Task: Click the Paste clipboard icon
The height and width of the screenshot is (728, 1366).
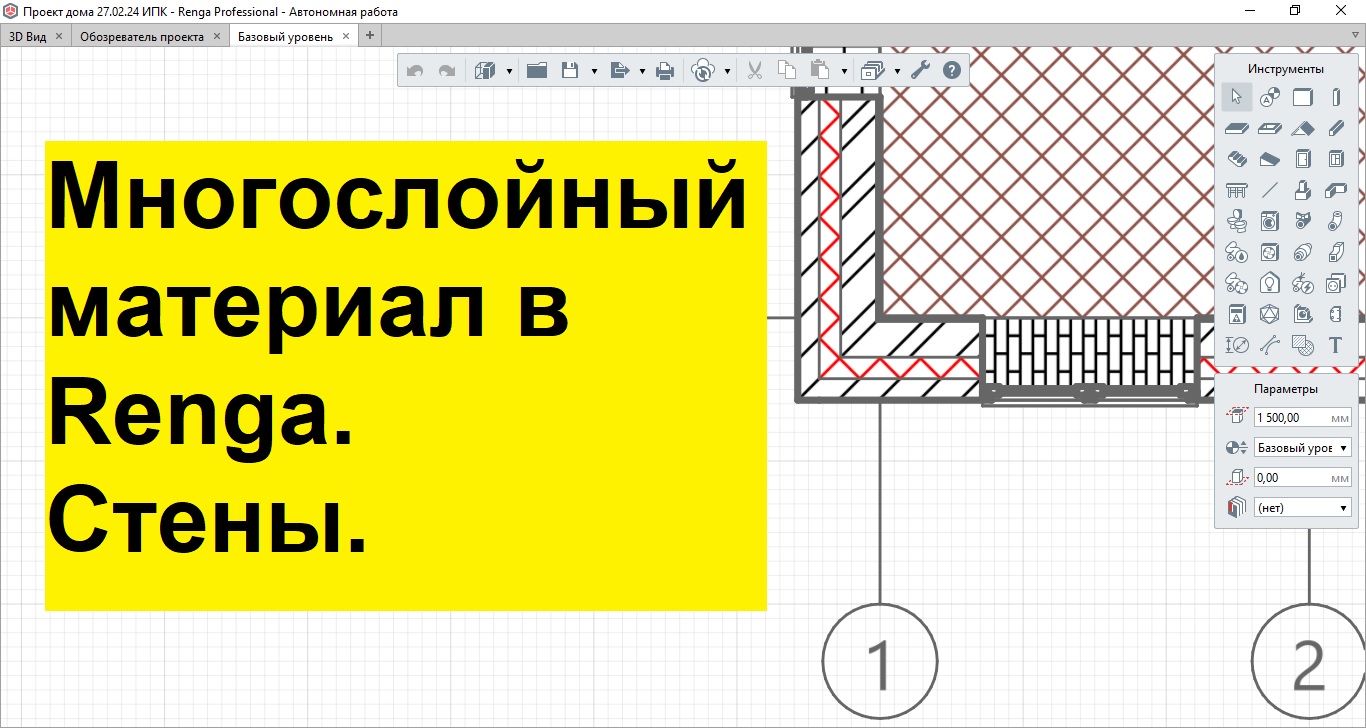Action: coord(820,70)
